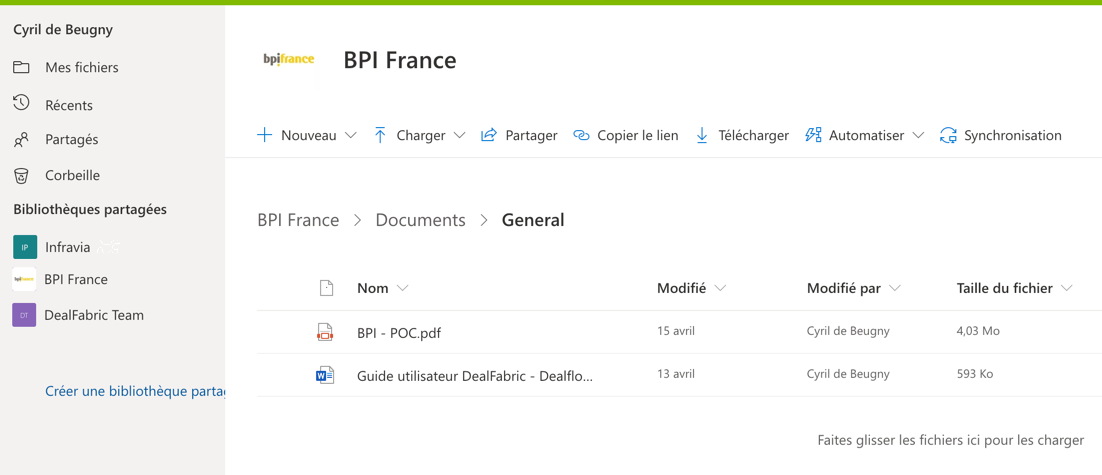
Task: Click the 593 Ko file size
Action: [x=975, y=374]
